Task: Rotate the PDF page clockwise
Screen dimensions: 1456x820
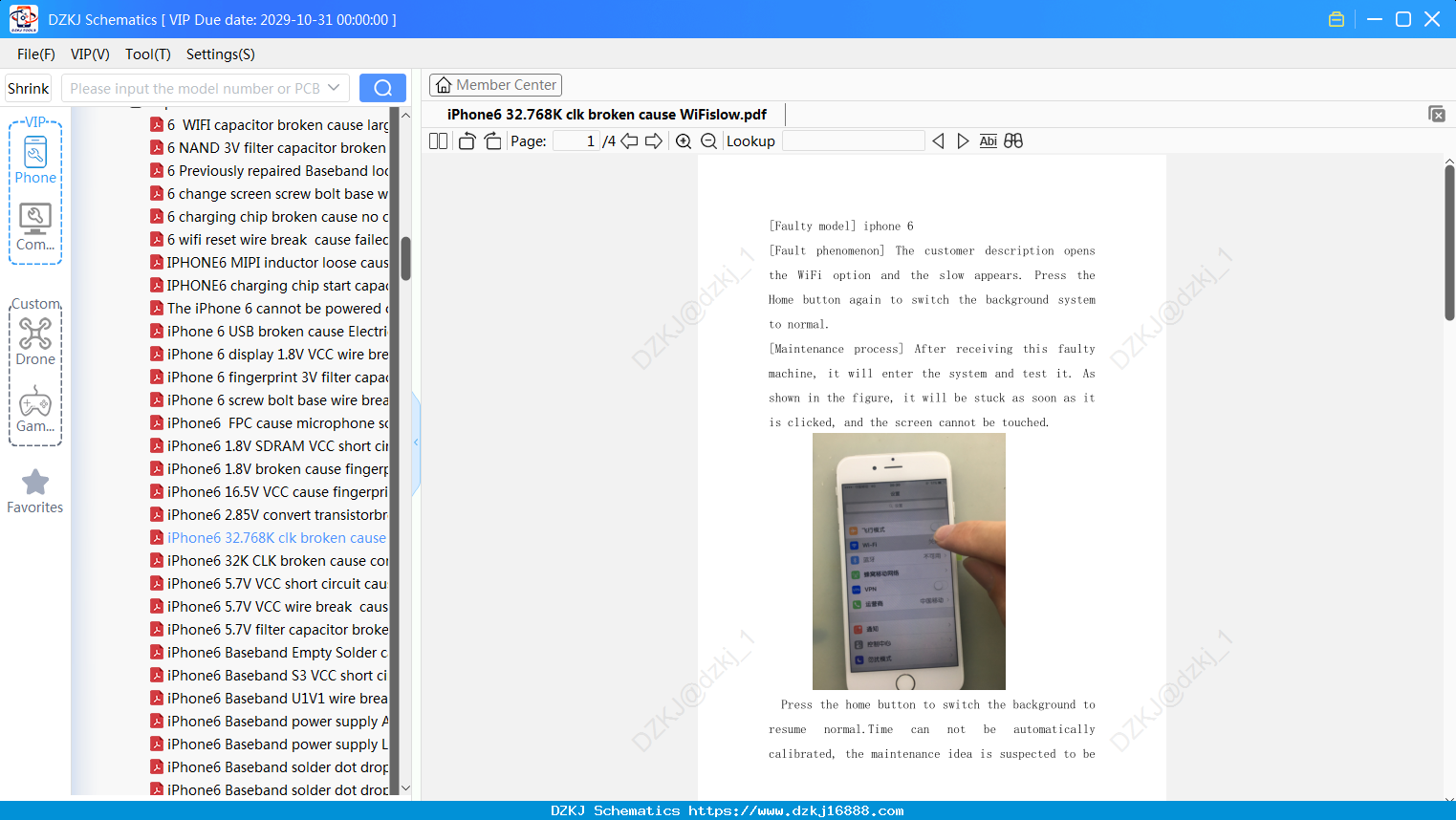Action: (492, 141)
